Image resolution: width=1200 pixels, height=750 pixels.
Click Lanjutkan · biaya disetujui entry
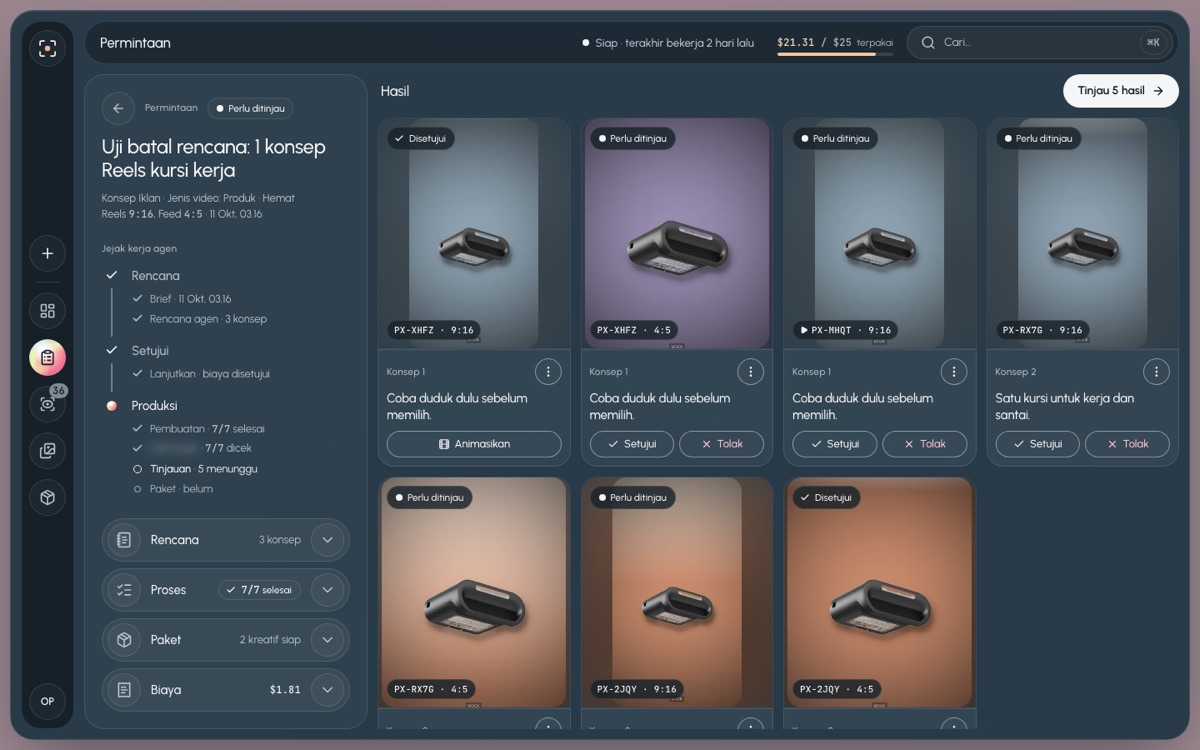(210, 374)
